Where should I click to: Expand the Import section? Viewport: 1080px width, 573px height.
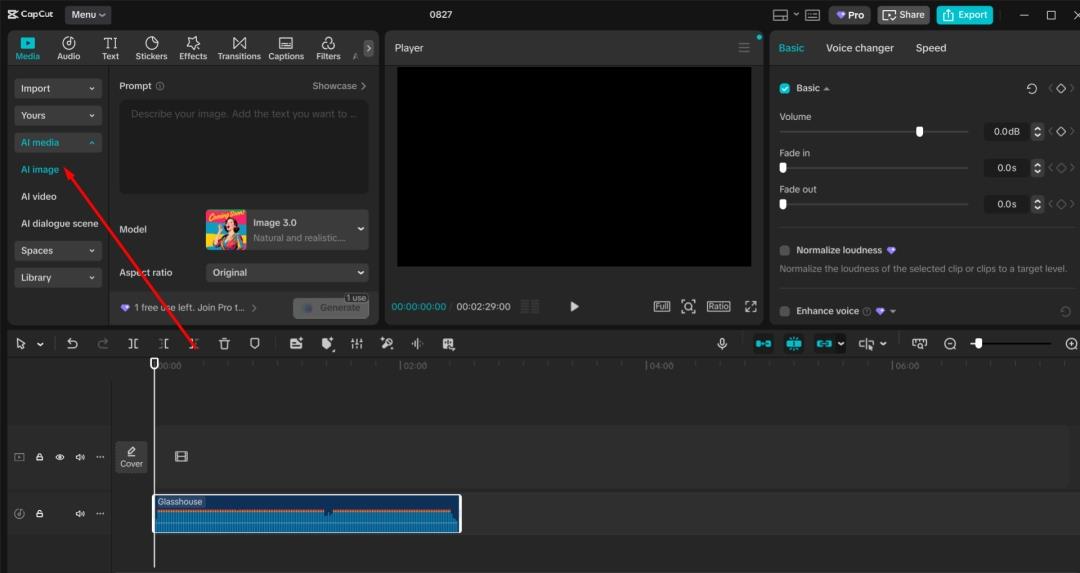[x=58, y=88]
